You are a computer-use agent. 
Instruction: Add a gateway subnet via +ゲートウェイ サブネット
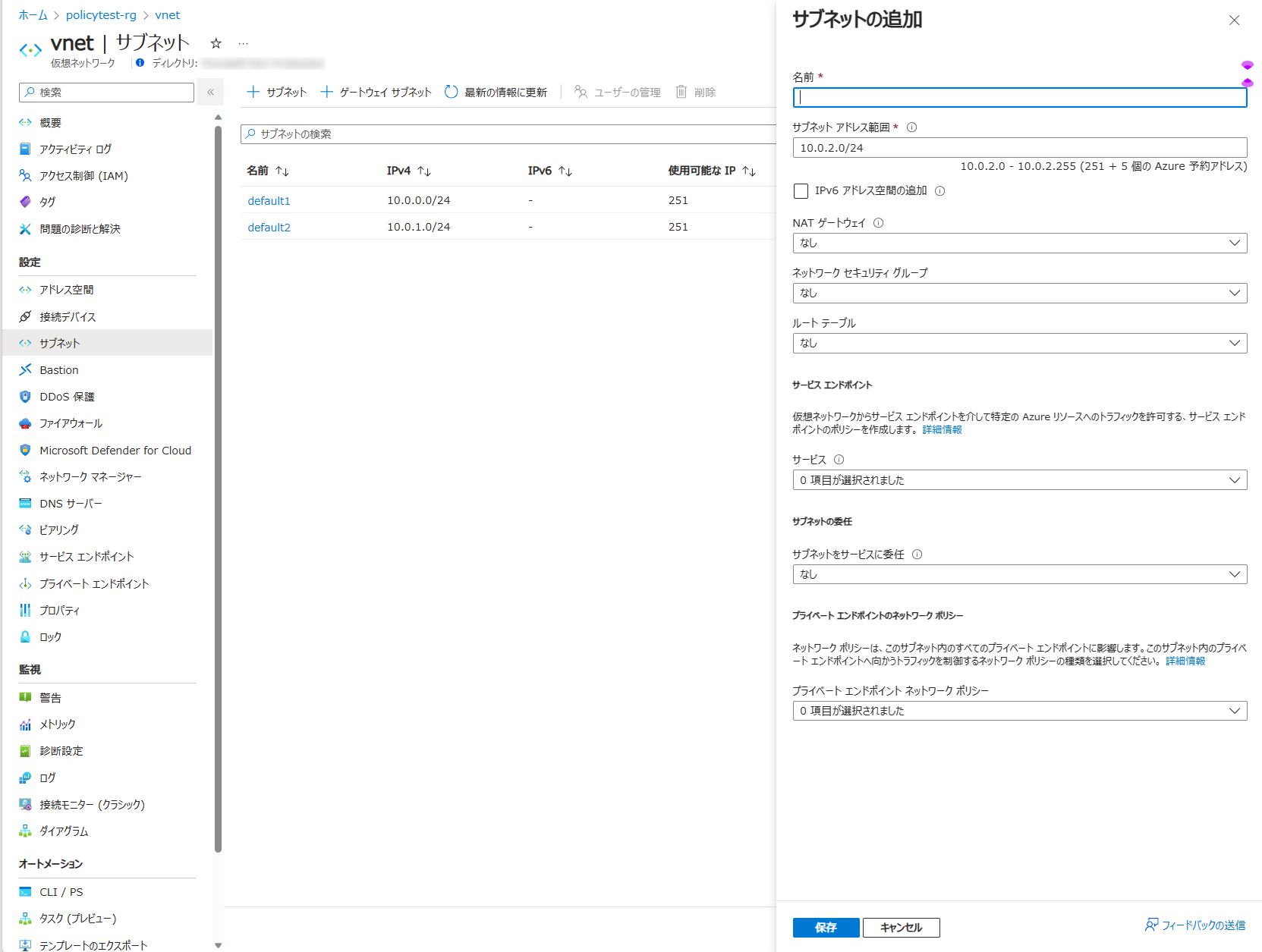tap(376, 92)
